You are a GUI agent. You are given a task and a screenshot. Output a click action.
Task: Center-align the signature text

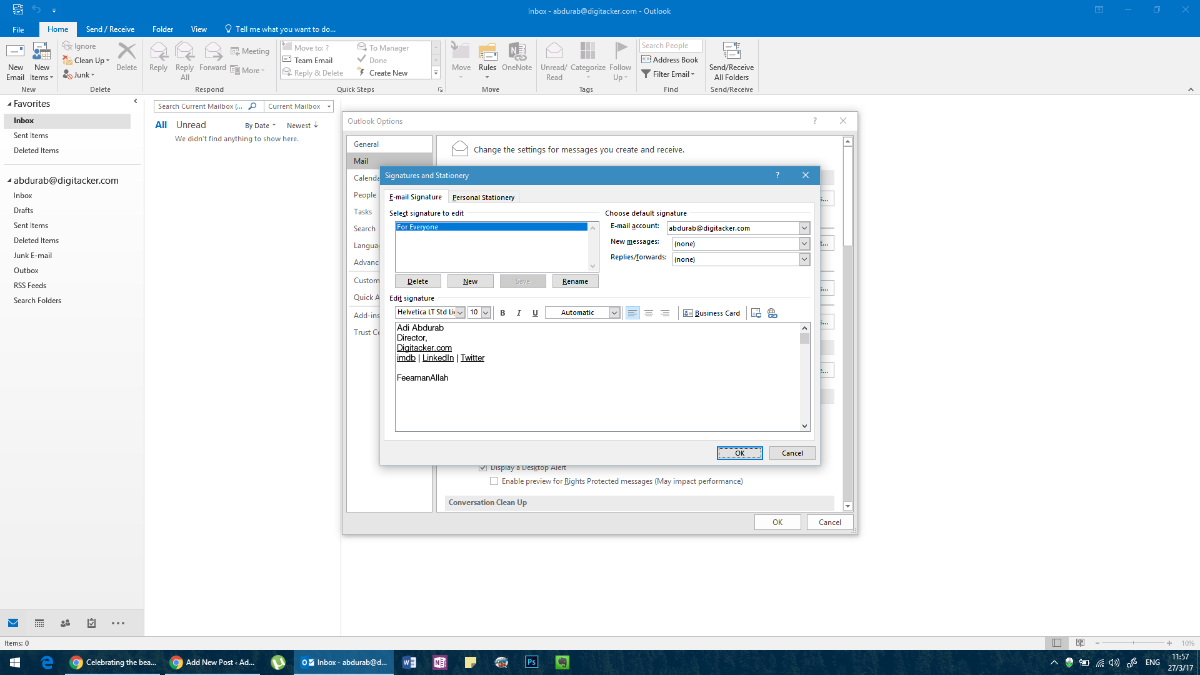tap(649, 313)
